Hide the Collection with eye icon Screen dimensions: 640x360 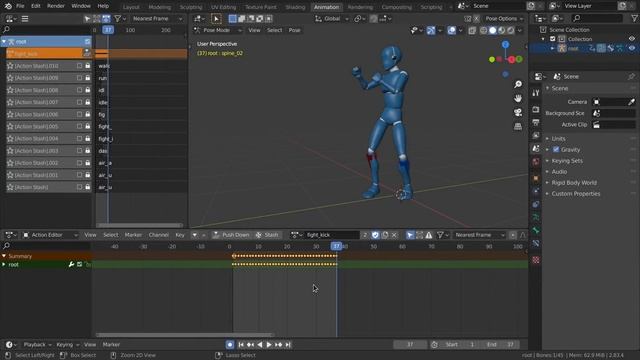click(x=632, y=39)
